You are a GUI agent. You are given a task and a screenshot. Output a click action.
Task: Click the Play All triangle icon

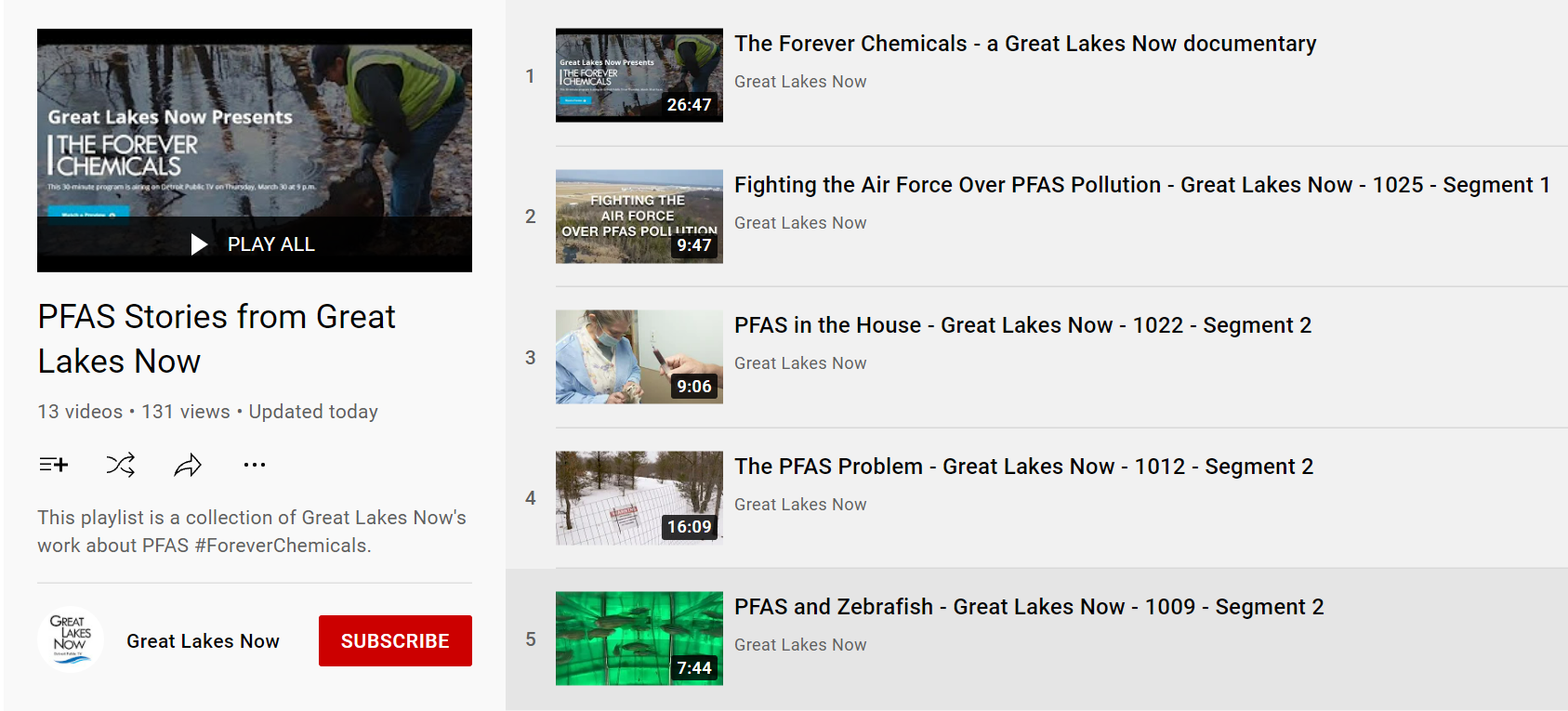(x=199, y=244)
